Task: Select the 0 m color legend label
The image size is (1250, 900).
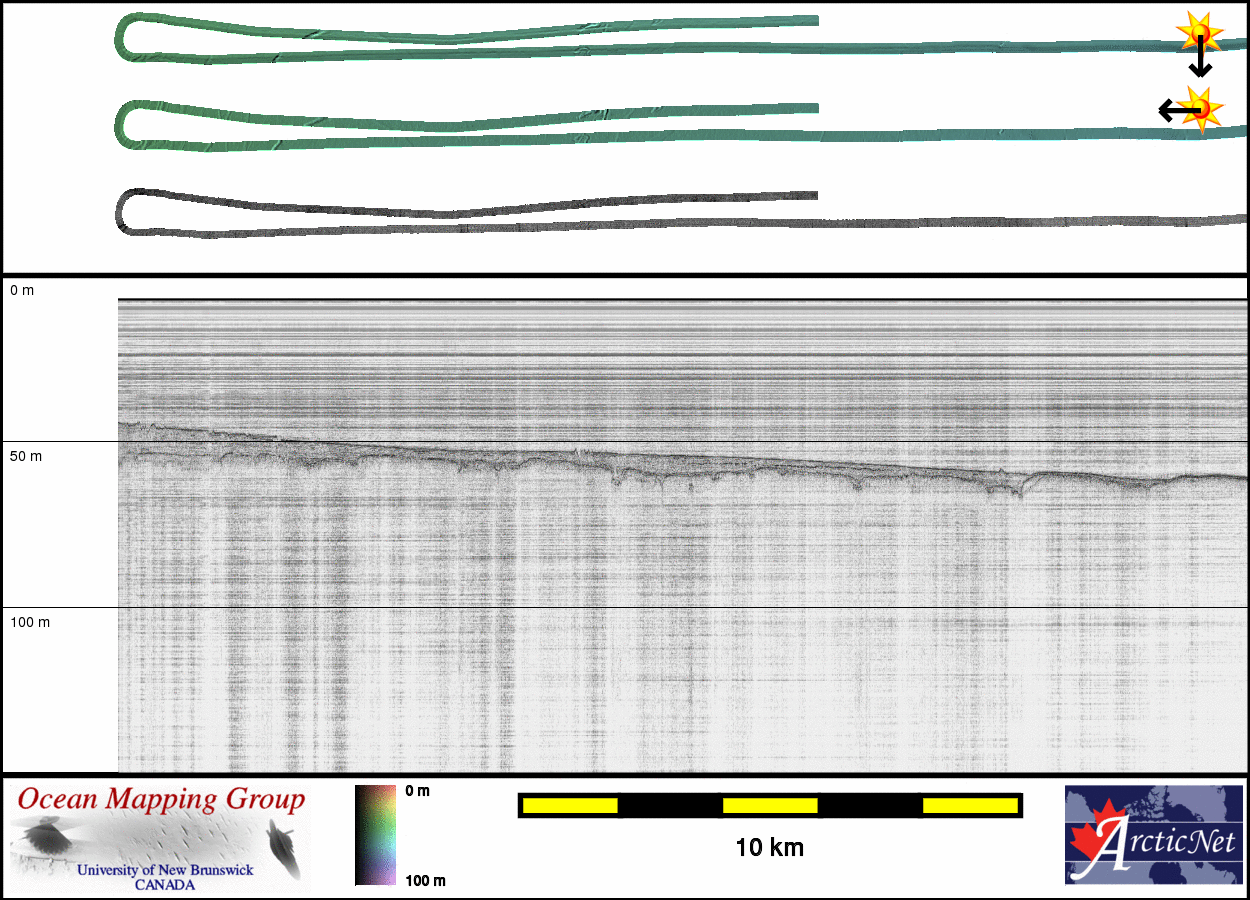Action: click(418, 791)
